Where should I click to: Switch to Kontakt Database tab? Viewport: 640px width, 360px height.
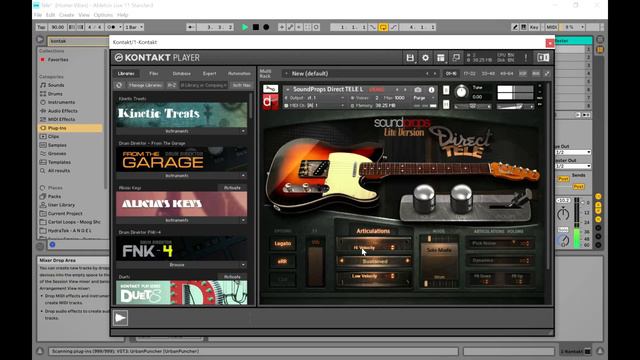point(182,73)
